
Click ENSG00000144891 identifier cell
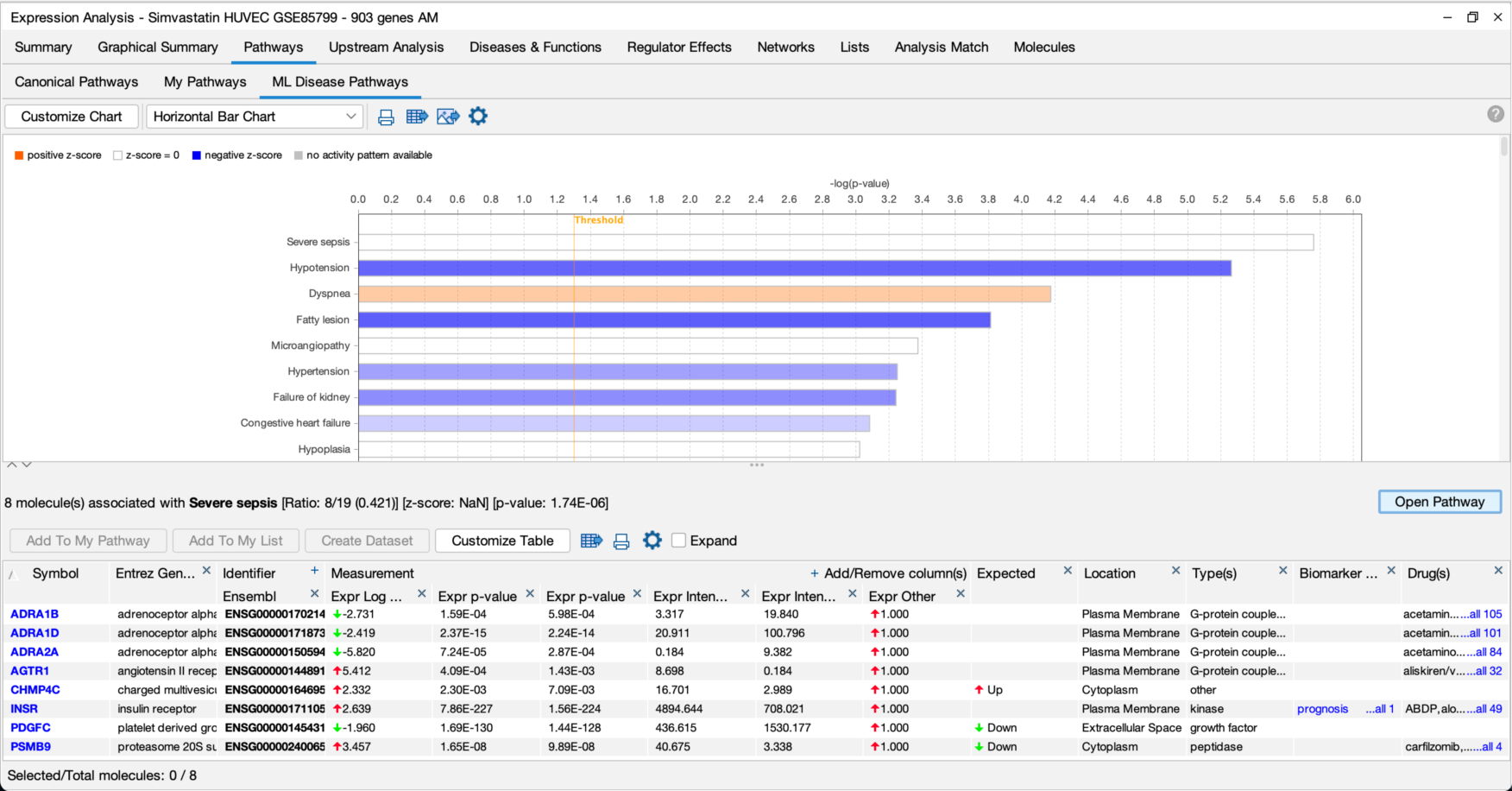coord(274,671)
